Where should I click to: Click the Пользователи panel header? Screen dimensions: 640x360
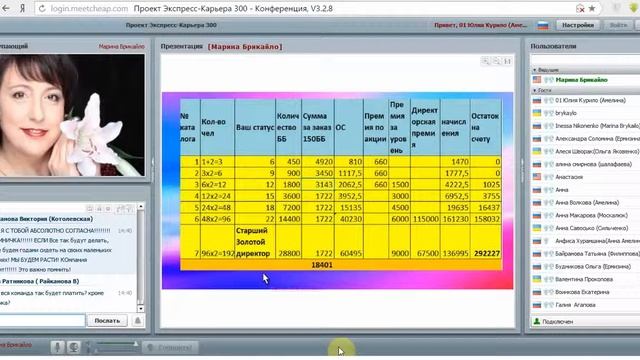coord(553,47)
